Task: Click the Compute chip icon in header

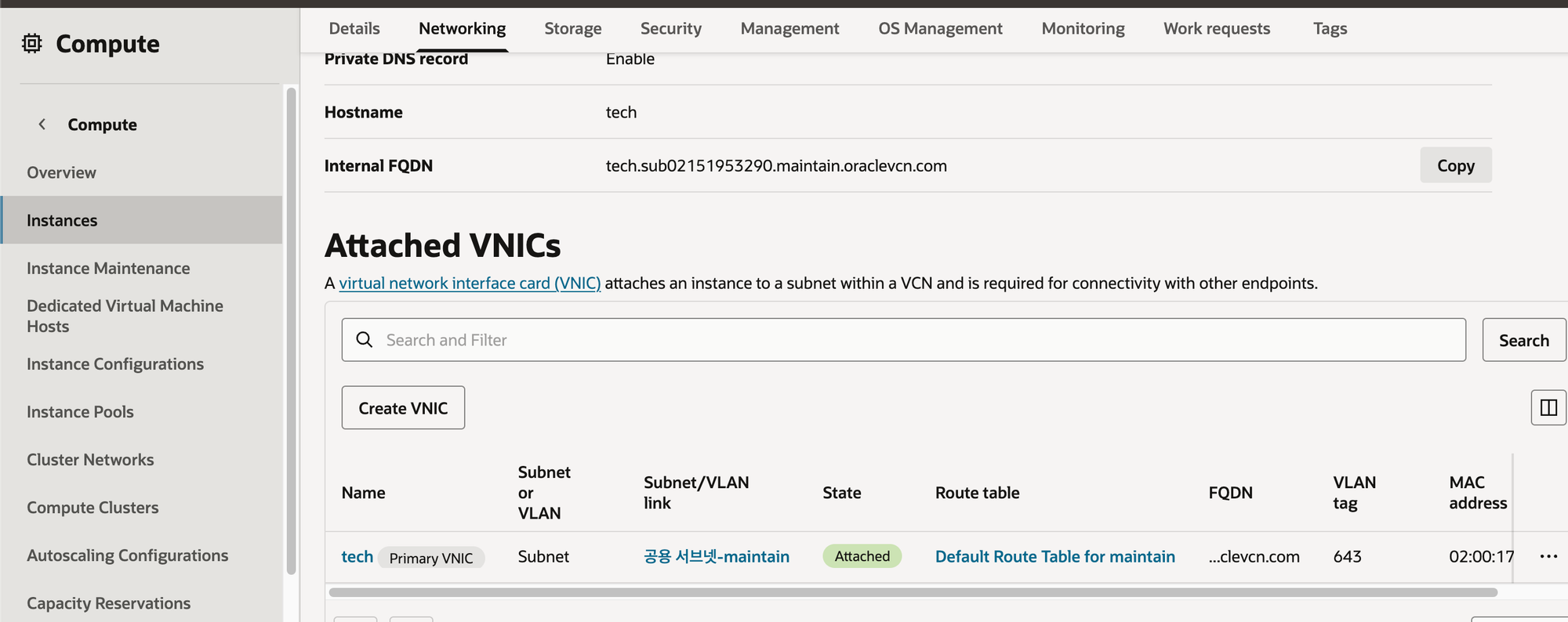Action: pos(31,44)
